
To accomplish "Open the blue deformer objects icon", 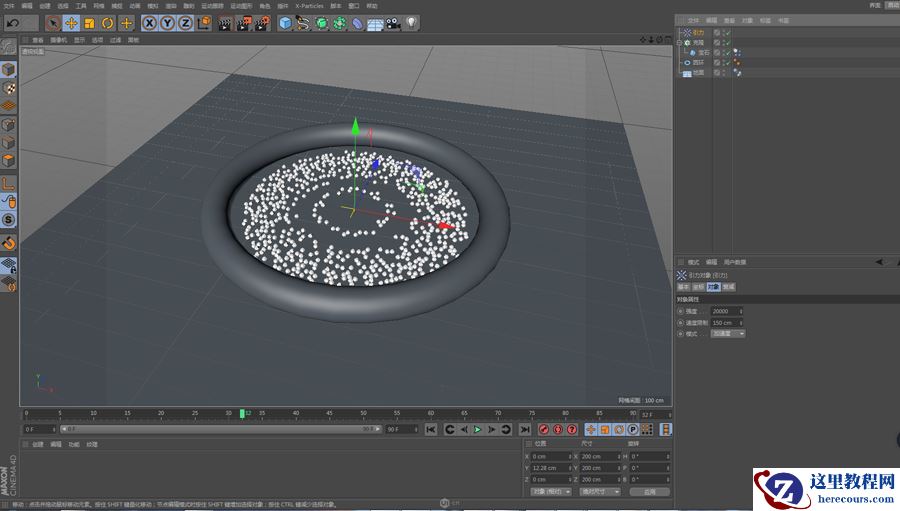I will pos(357,23).
